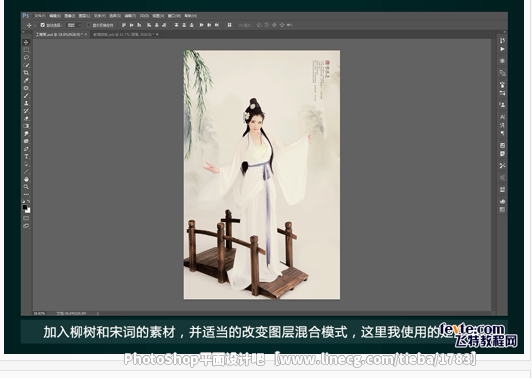Click the Photoshop Ps logo
The height and width of the screenshot is (378, 532).
click(26, 16)
